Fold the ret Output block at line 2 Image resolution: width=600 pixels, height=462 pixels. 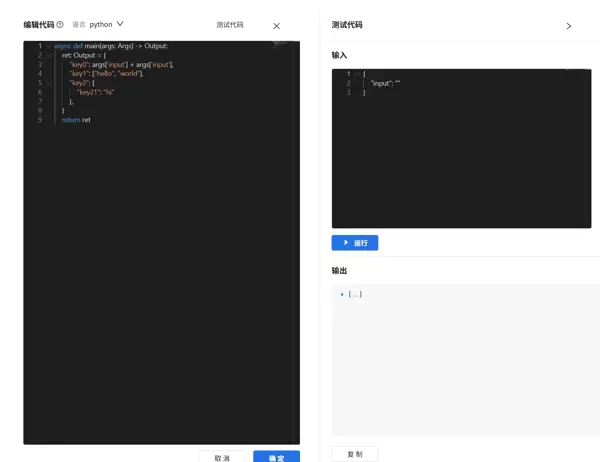click(x=49, y=55)
